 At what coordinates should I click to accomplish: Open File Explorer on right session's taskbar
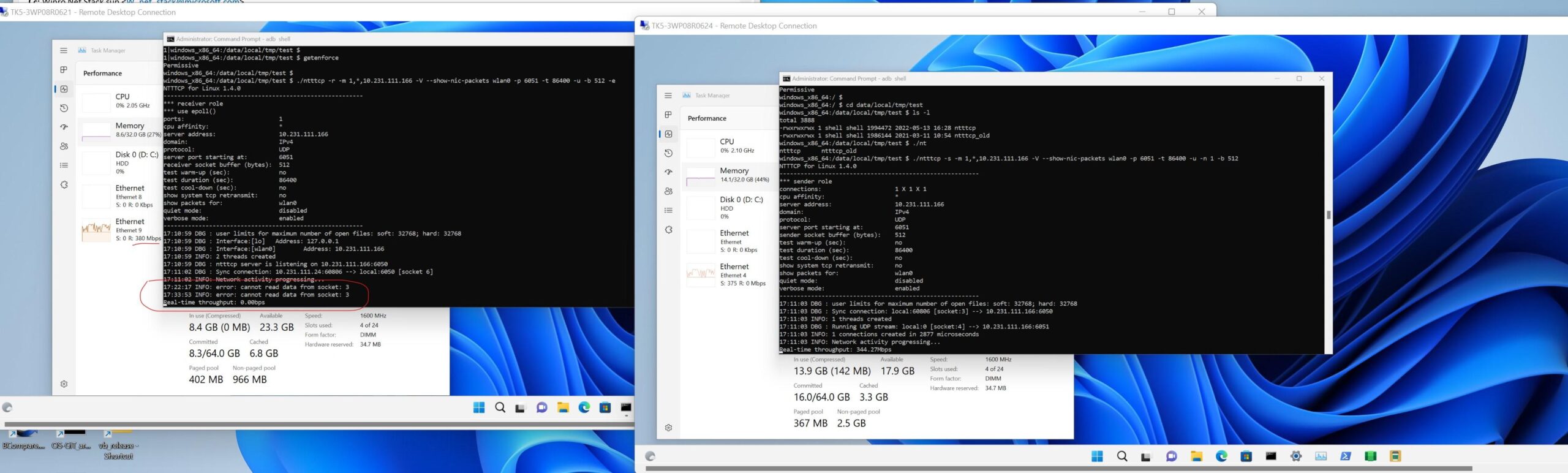tap(1196, 456)
